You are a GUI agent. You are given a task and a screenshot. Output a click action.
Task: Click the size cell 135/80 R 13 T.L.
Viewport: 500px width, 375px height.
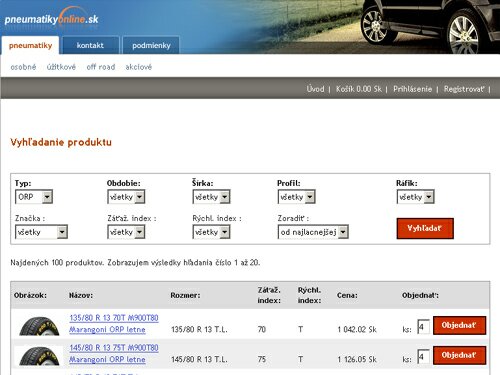tap(199, 330)
